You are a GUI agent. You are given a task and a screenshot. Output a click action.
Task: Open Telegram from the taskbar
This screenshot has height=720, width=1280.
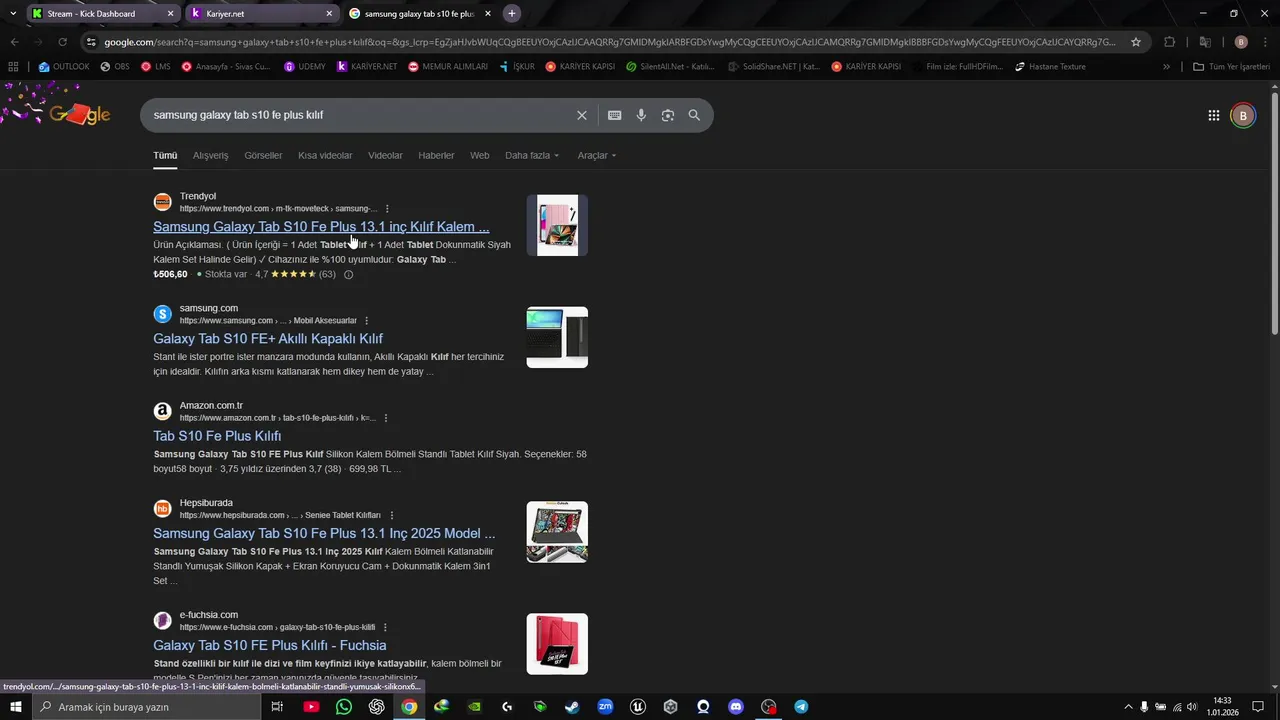801,707
